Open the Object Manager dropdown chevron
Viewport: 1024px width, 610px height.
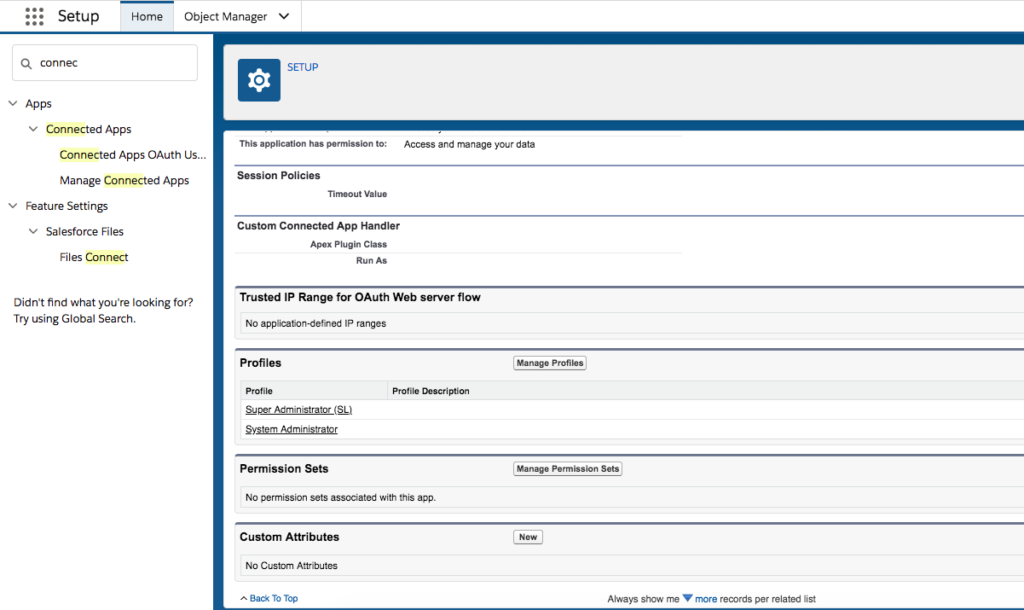[x=283, y=16]
